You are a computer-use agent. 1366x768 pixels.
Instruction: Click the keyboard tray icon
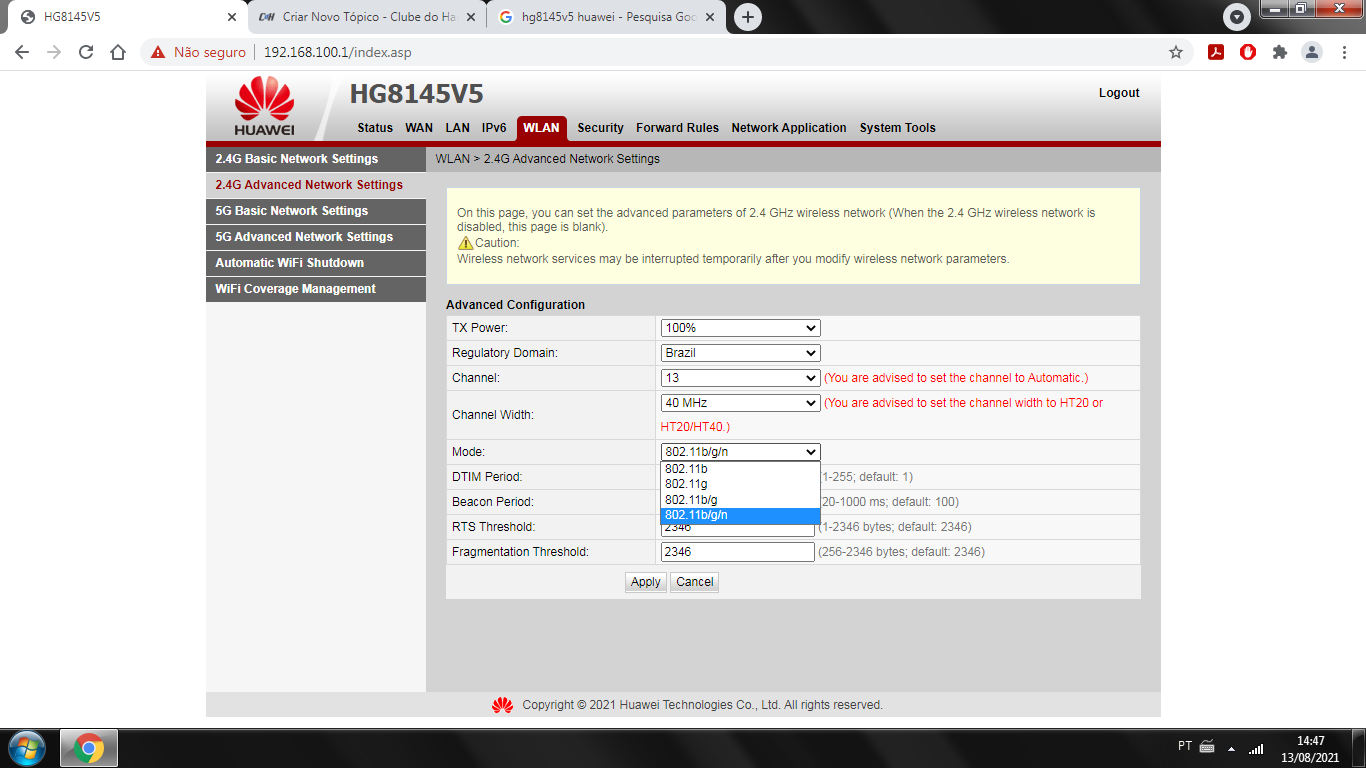[x=1207, y=747]
